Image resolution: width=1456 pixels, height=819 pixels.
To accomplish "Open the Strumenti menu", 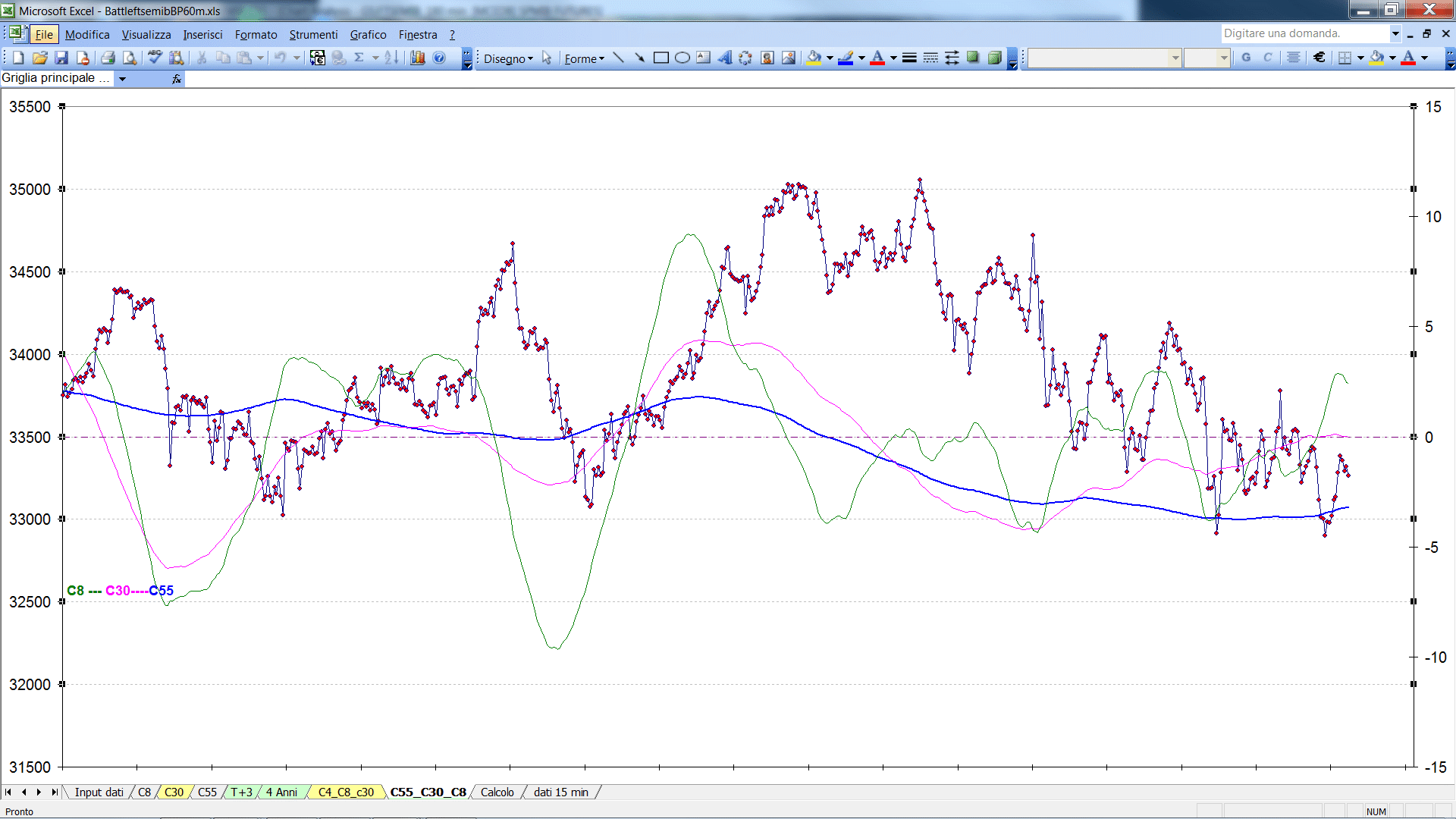I will [x=313, y=35].
